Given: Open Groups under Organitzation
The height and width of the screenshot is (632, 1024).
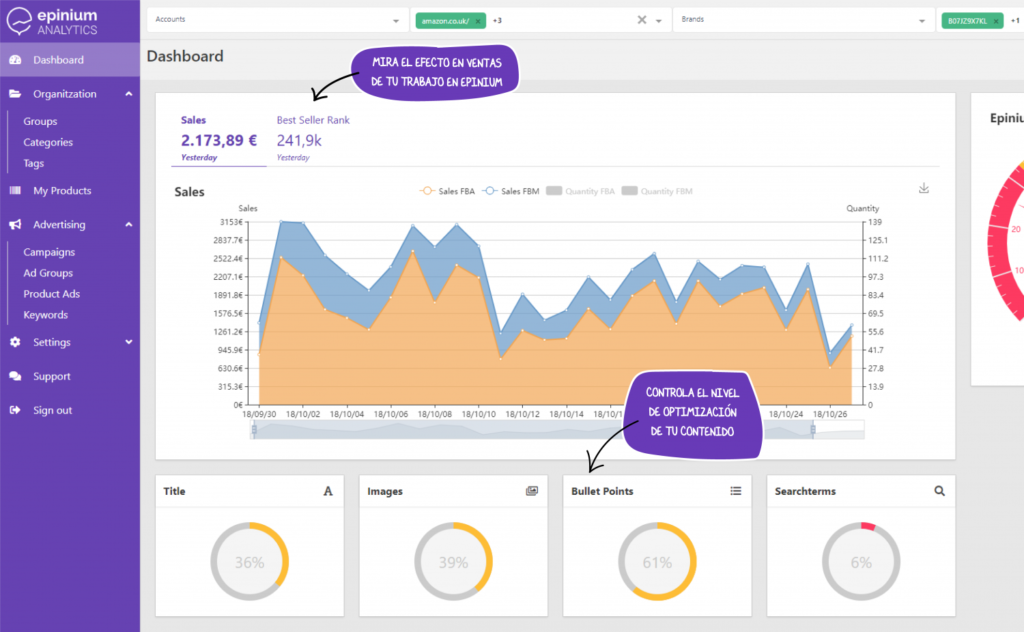Looking at the screenshot, I should pyautogui.click(x=40, y=121).
